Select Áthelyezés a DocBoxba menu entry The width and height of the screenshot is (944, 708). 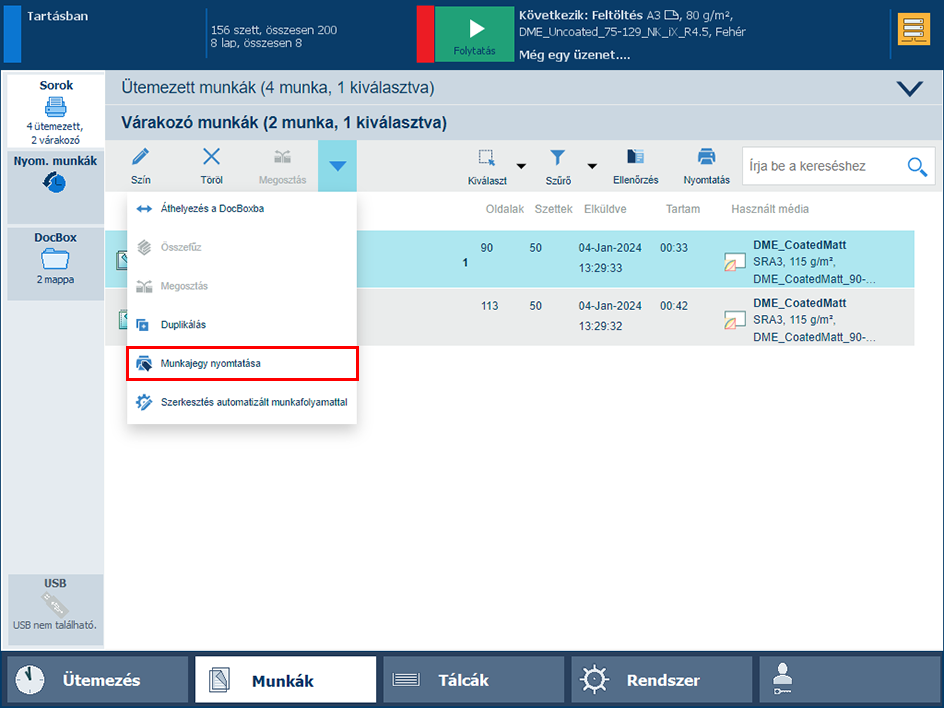242,209
